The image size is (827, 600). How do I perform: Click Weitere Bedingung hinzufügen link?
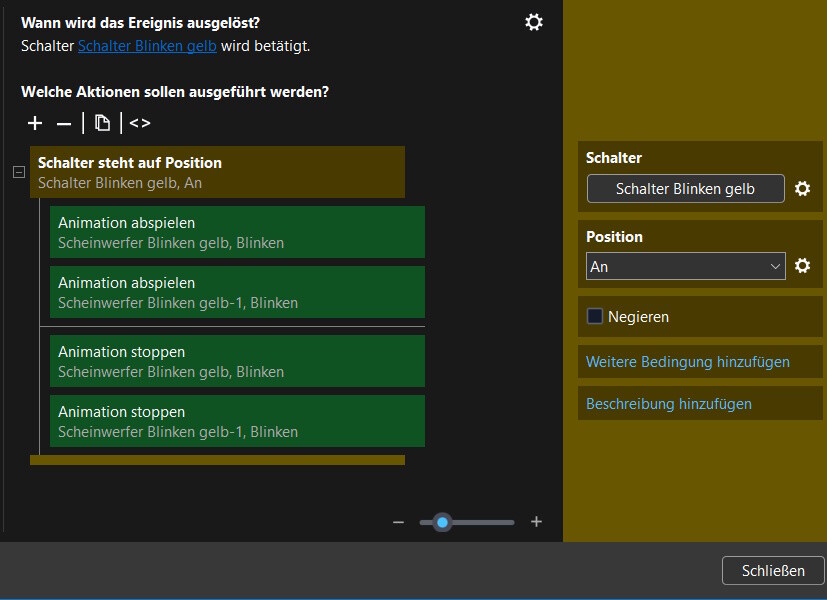[x=688, y=362]
